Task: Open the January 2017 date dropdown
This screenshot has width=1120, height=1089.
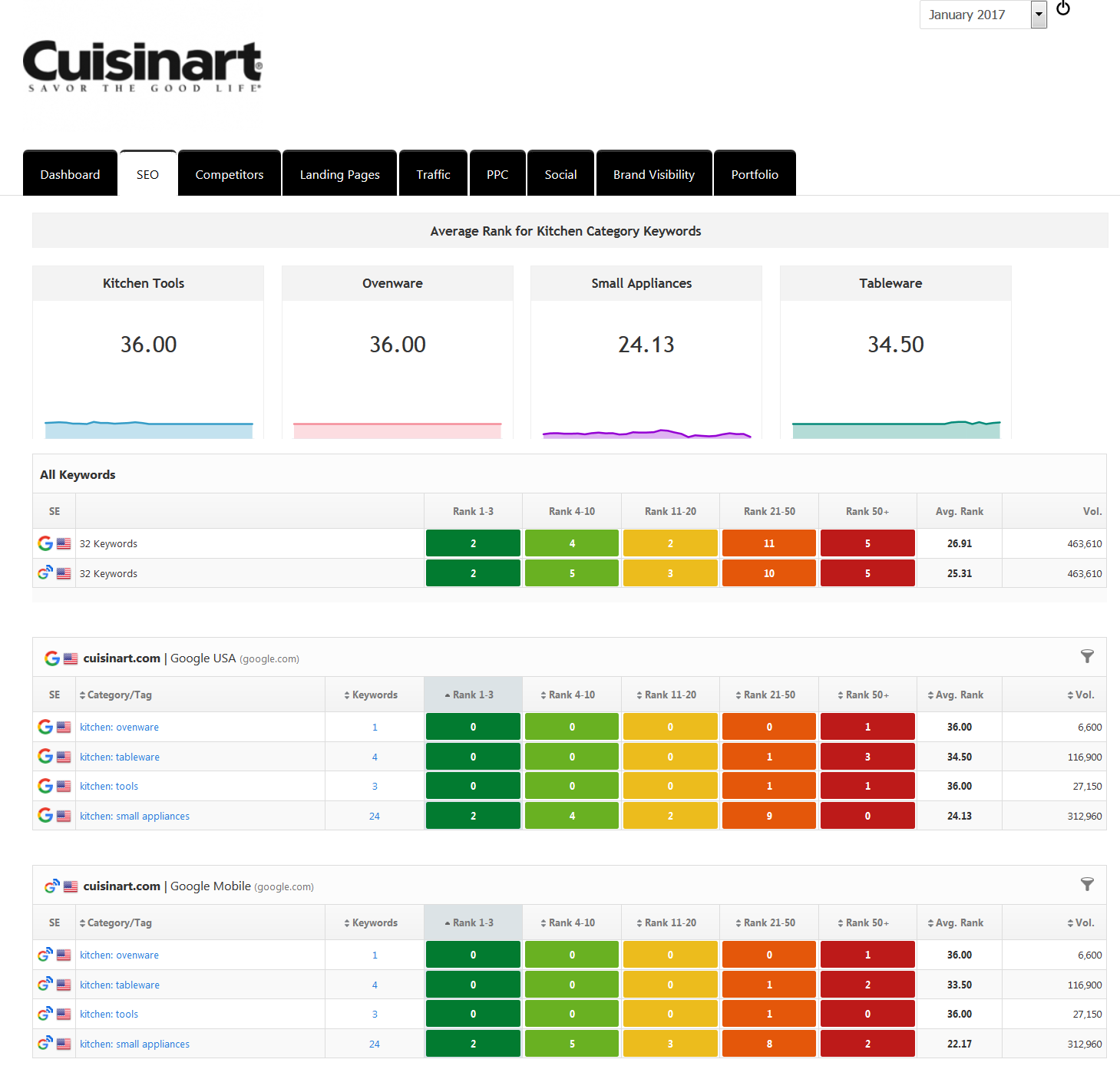Action: (1038, 15)
